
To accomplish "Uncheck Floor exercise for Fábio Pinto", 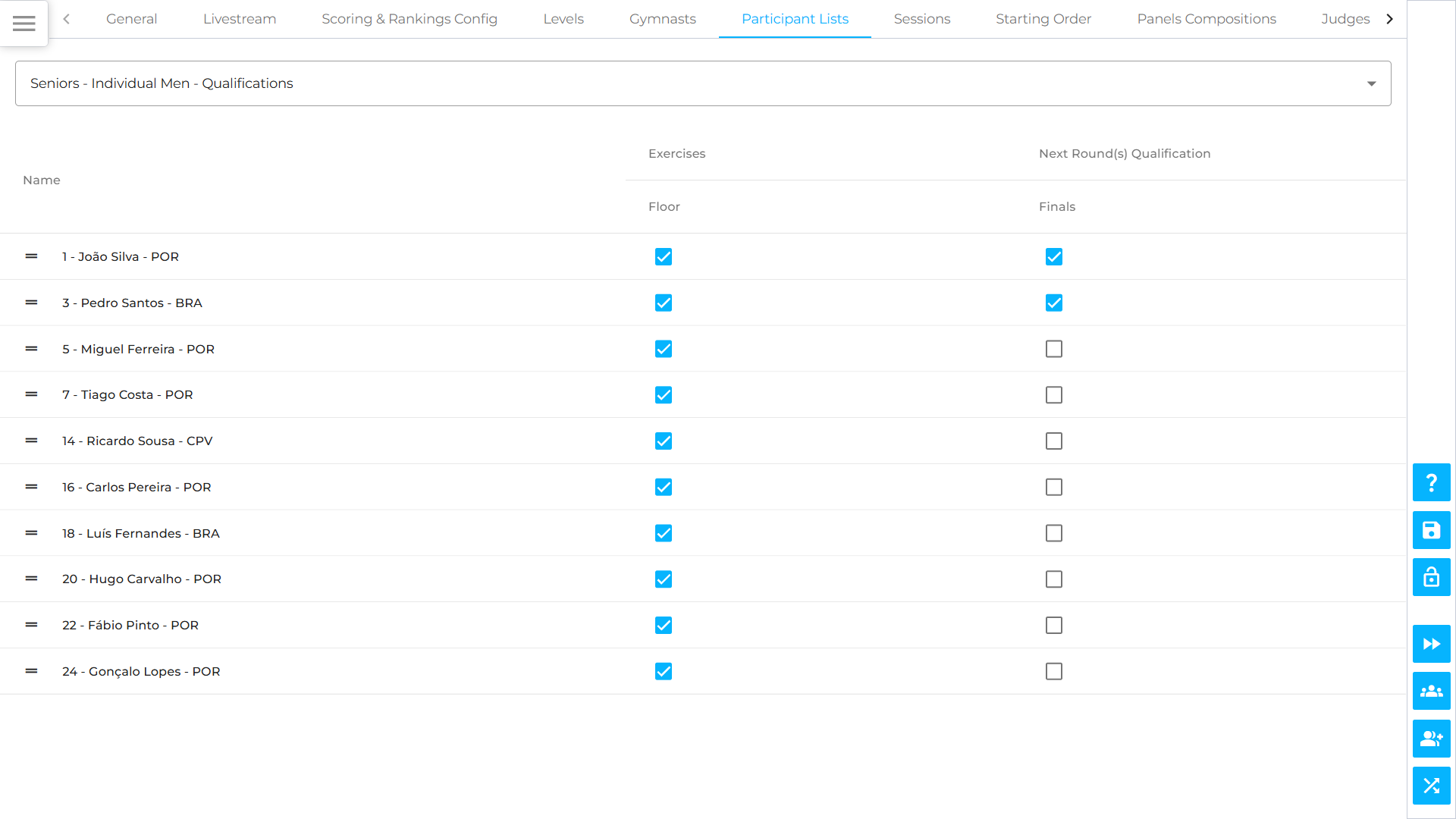I will click(664, 626).
